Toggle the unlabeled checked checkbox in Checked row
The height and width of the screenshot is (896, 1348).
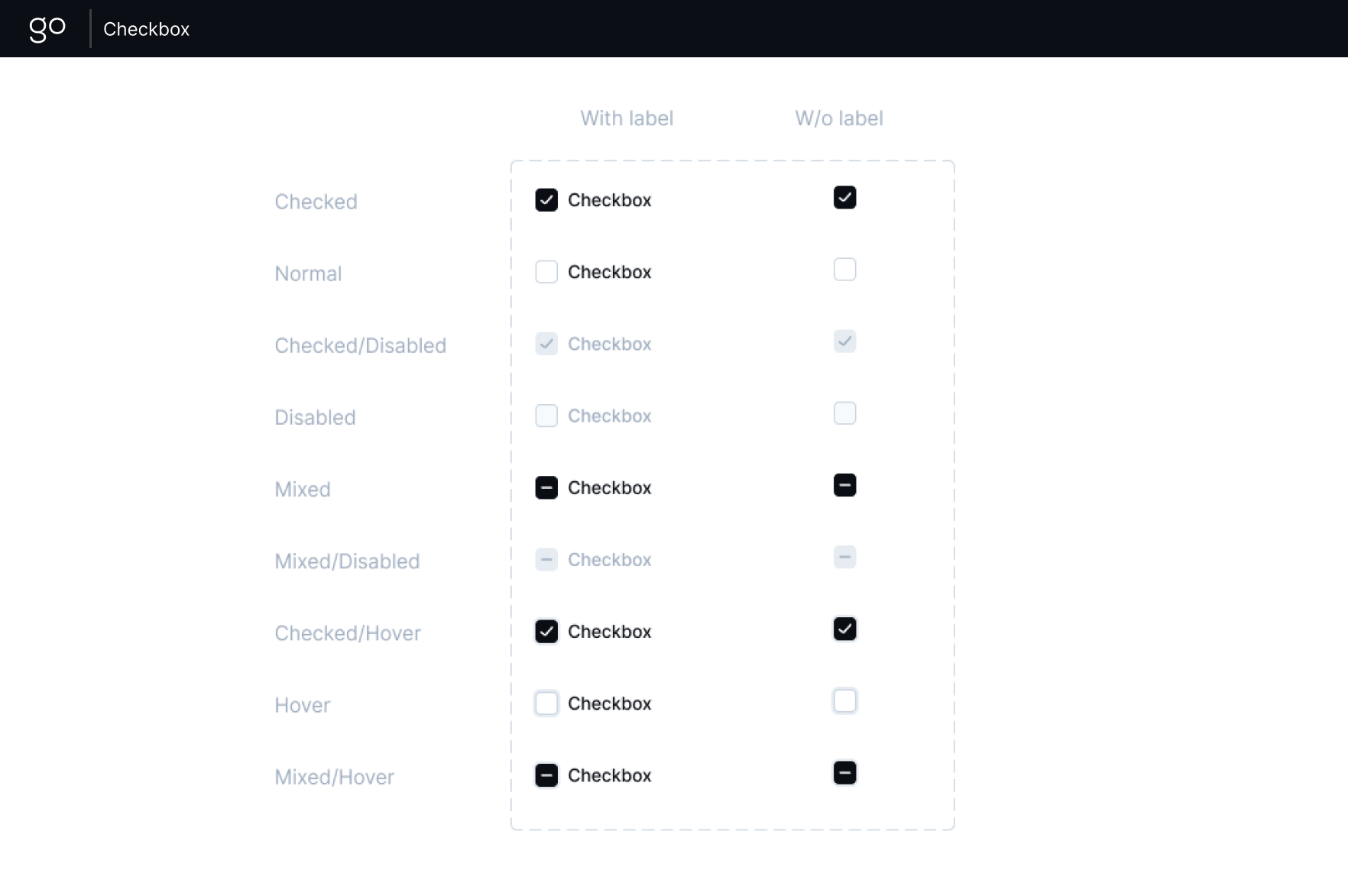pos(844,197)
